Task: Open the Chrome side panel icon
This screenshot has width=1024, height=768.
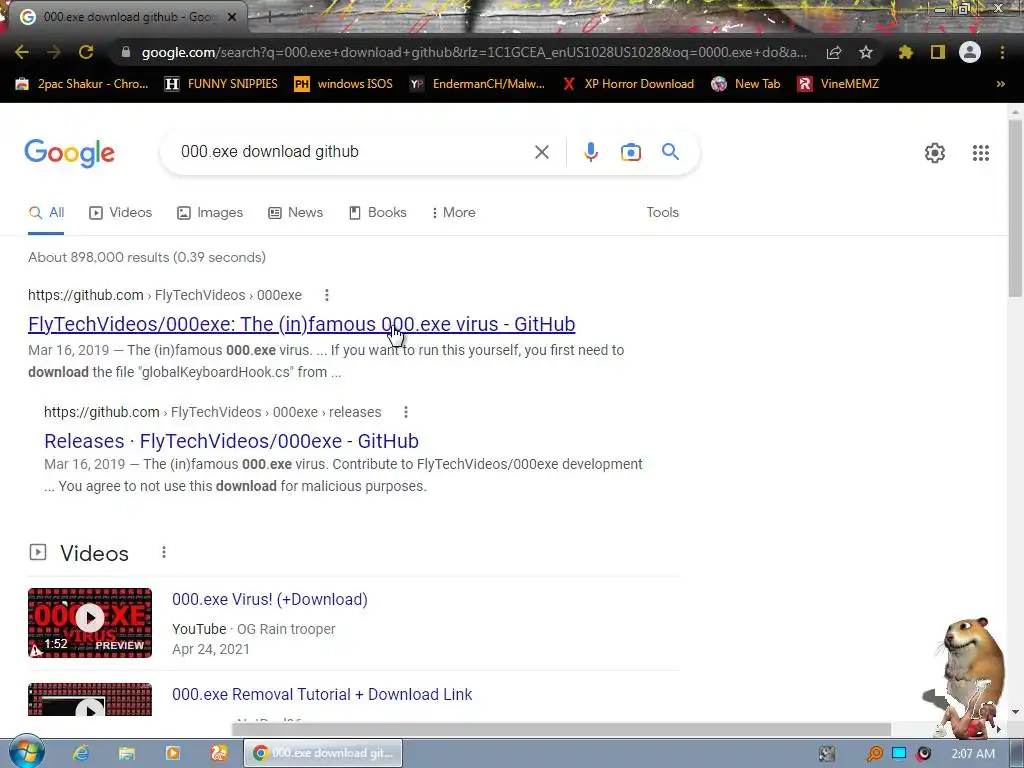Action: (x=938, y=52)
